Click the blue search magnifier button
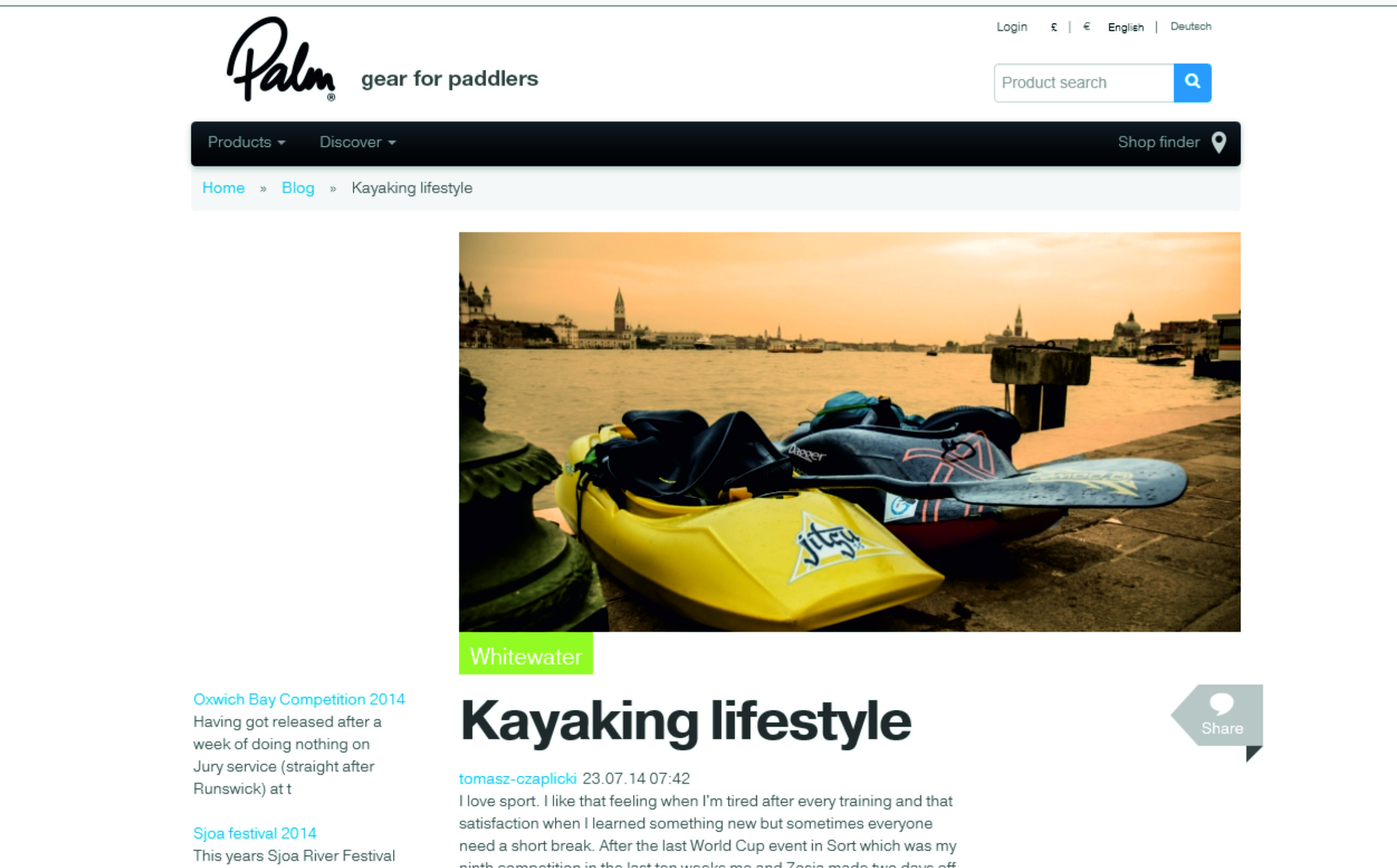Image resolution: width=1397 pixels, height=868 pixels. click(x=1192, y=83)
